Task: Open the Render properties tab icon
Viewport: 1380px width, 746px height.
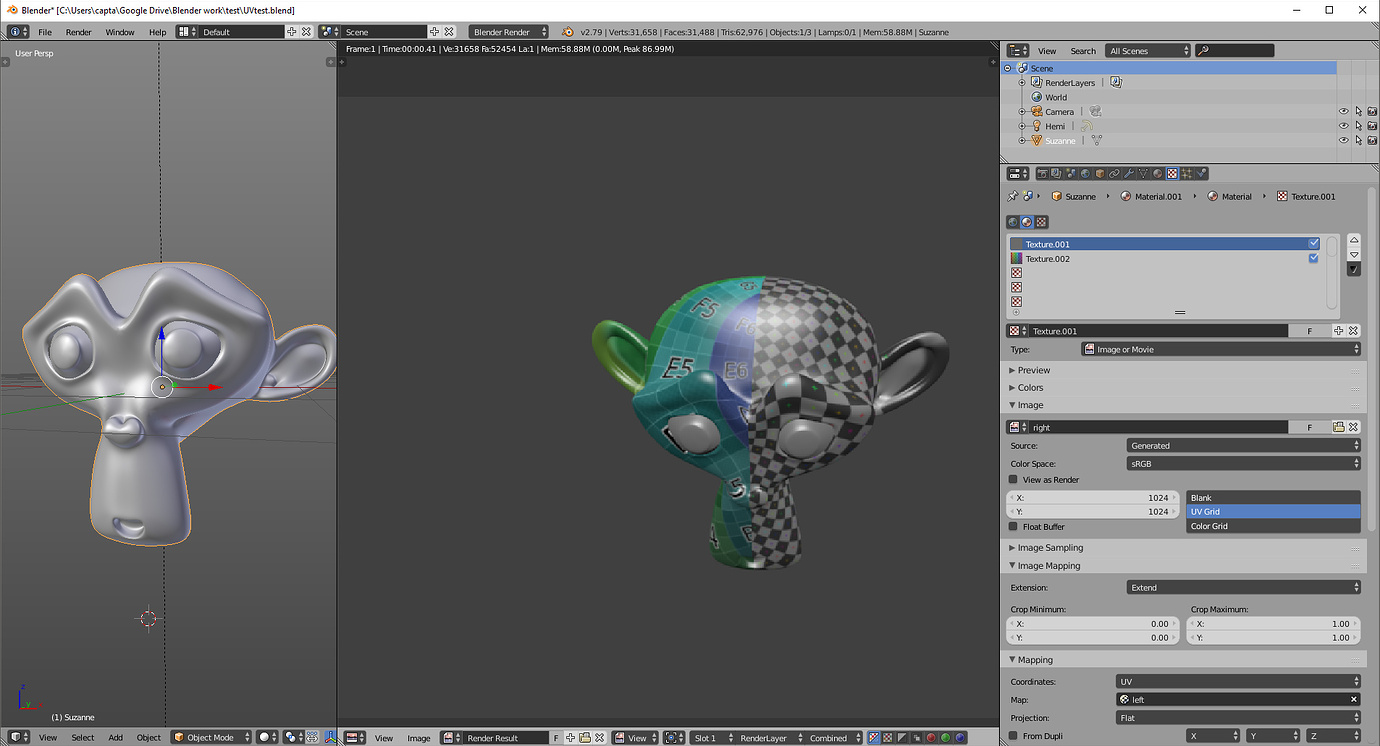Action: [1041, 173]
